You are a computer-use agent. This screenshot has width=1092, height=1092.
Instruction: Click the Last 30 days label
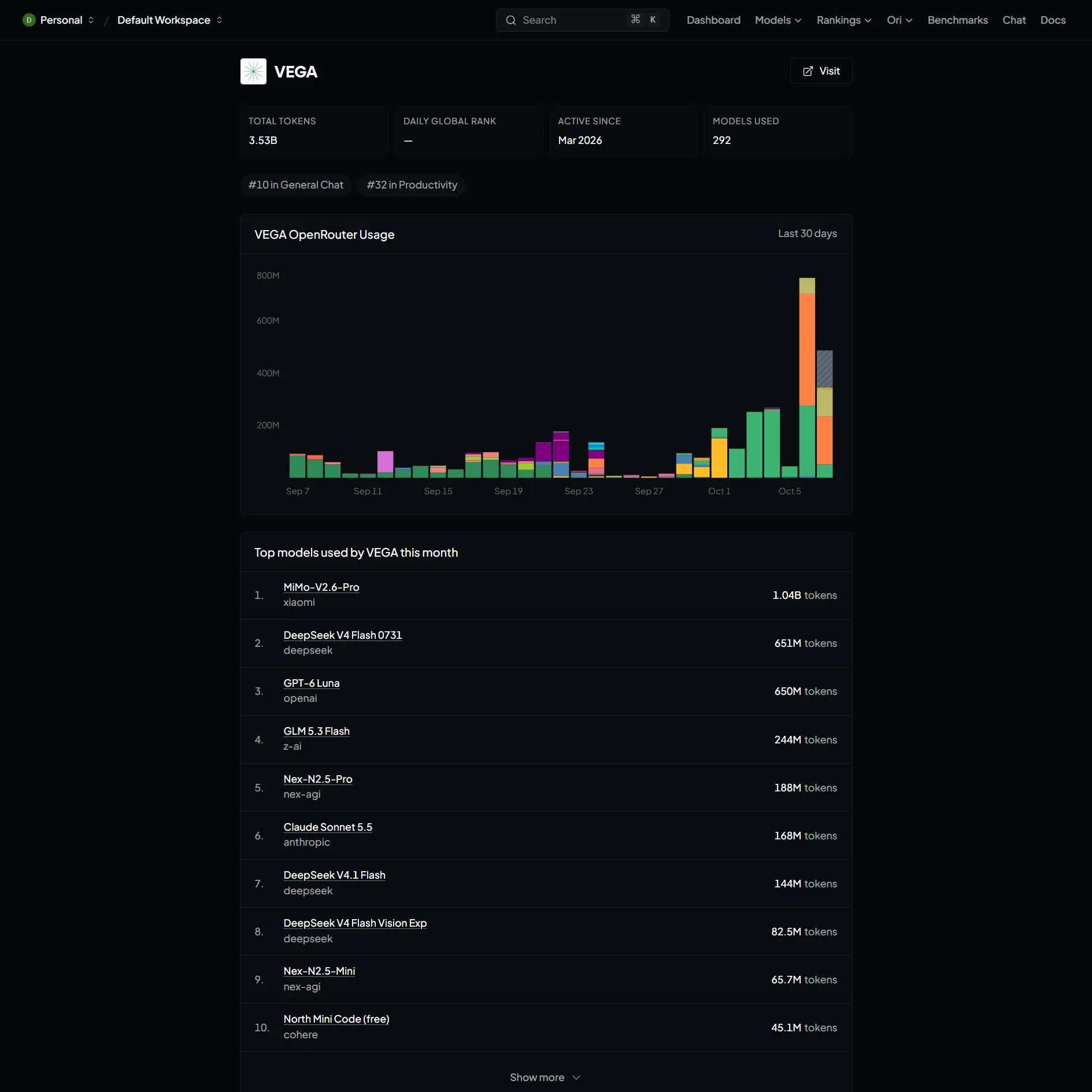coord(807,234)
